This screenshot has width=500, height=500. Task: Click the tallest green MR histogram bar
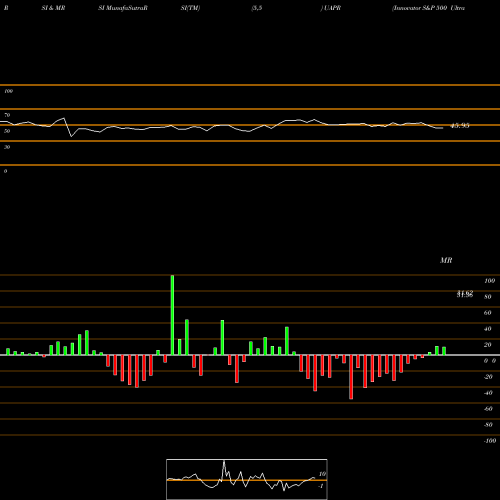pos(172,315)
